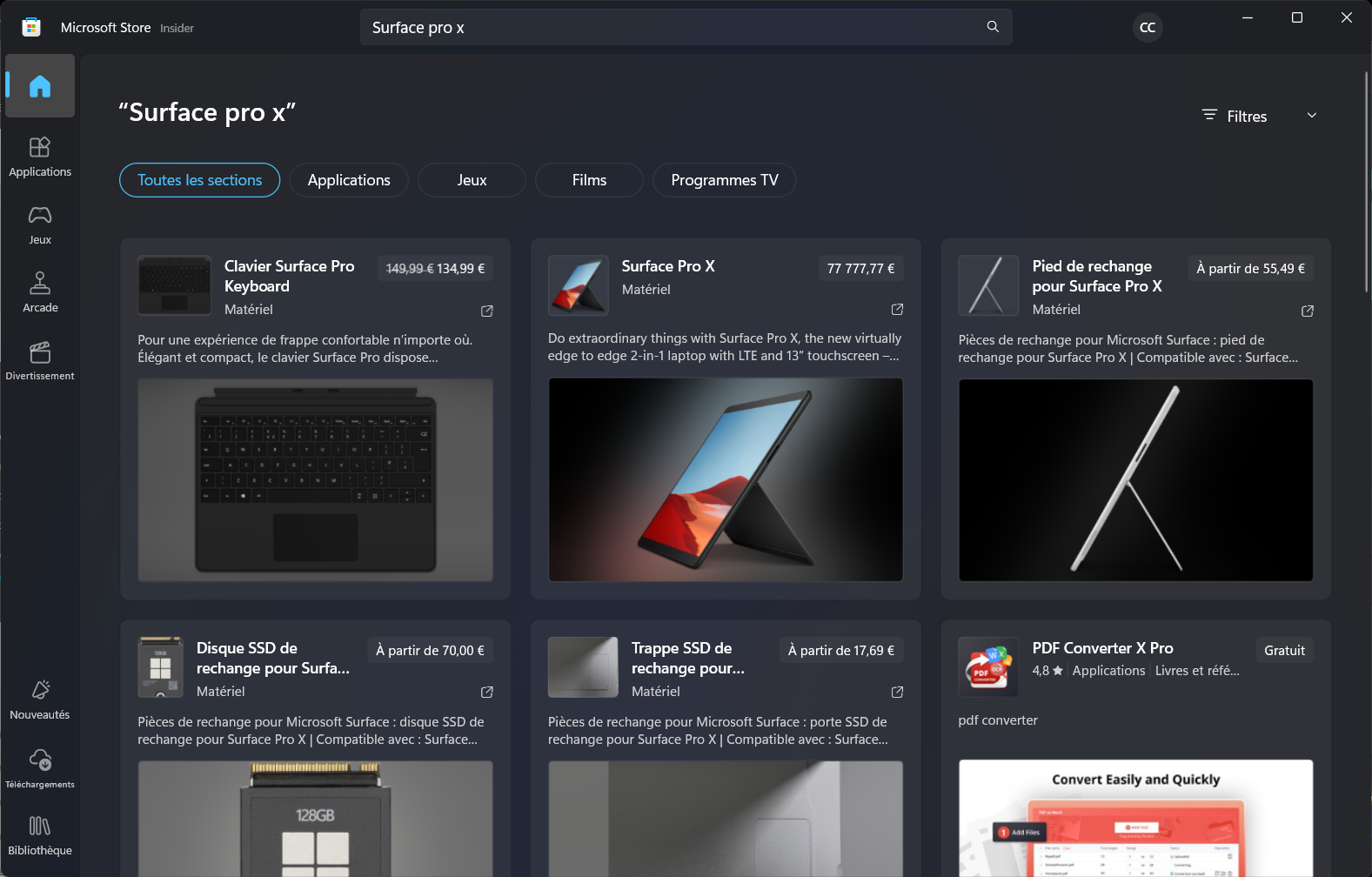1372x877 pixels.
Task: Open external link for Pied de rechange
Action: 1308,311
